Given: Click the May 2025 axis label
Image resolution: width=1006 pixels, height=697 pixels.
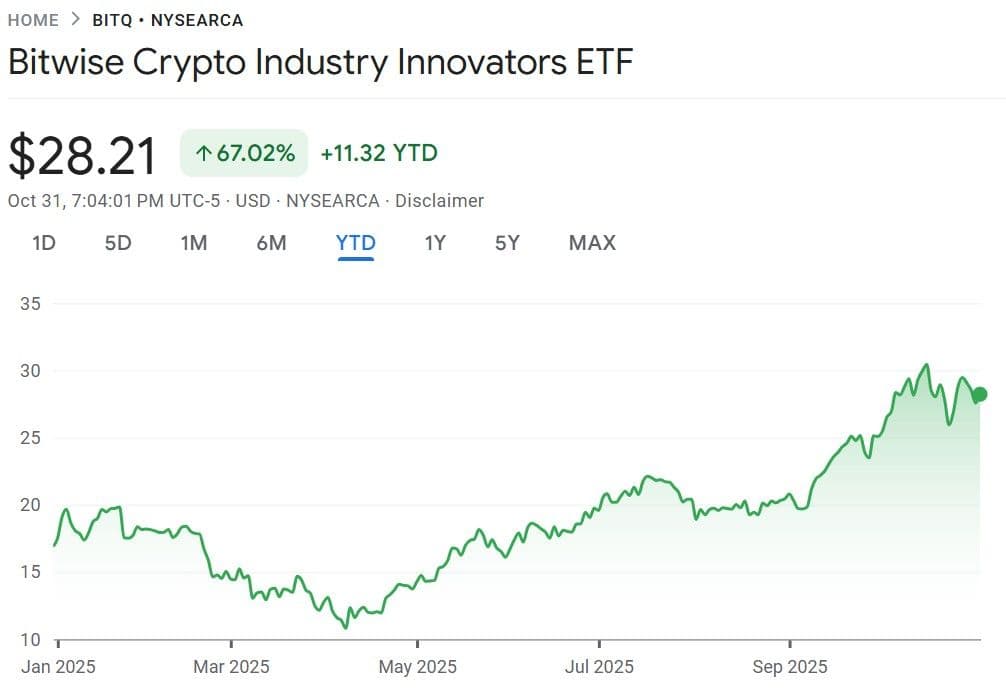Looking at the screenshot, I should pos(418,667).
